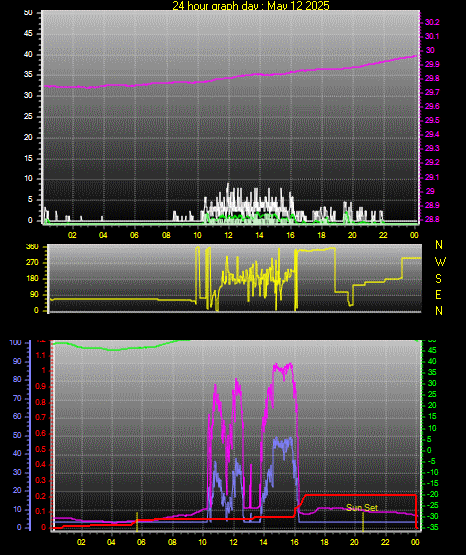Select the 0.7 red axis value
The width and height of the screenshot is (466, 555).
pos(41,417)
